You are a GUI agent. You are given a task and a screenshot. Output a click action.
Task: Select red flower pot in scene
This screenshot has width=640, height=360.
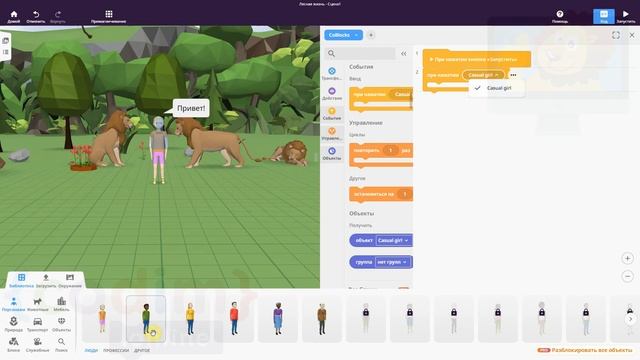pos(82,158)
